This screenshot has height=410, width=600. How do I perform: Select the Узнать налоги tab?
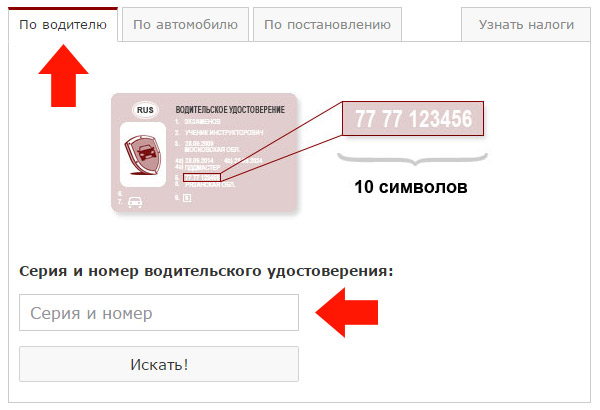(x=526, y=25)
